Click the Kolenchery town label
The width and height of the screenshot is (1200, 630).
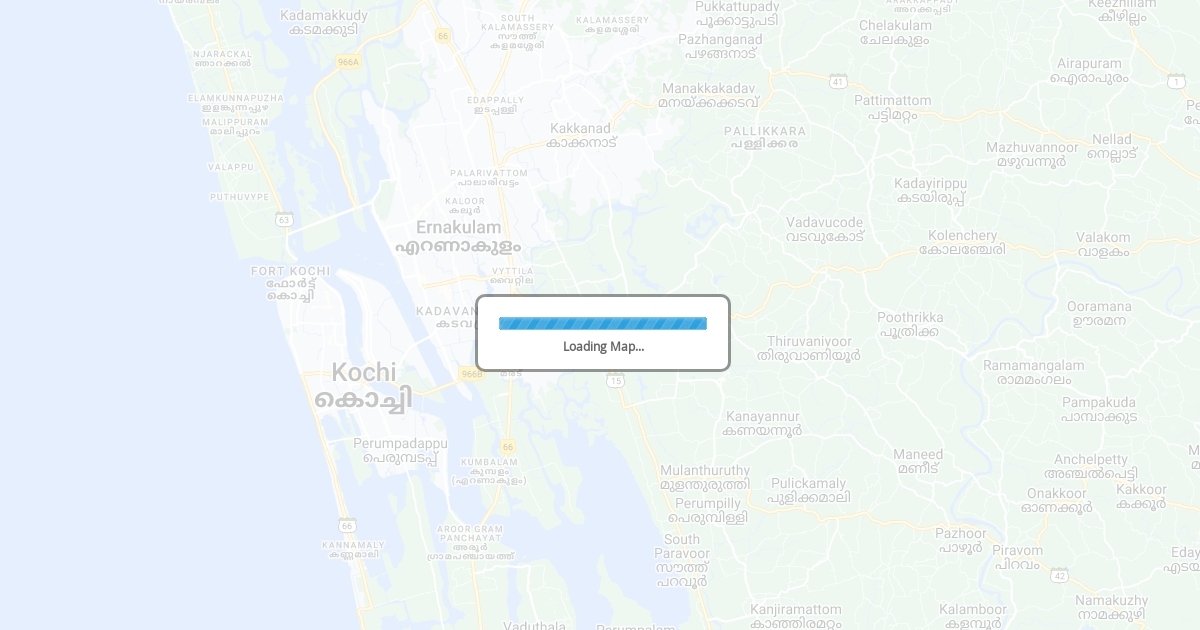(x=962, y=242)
